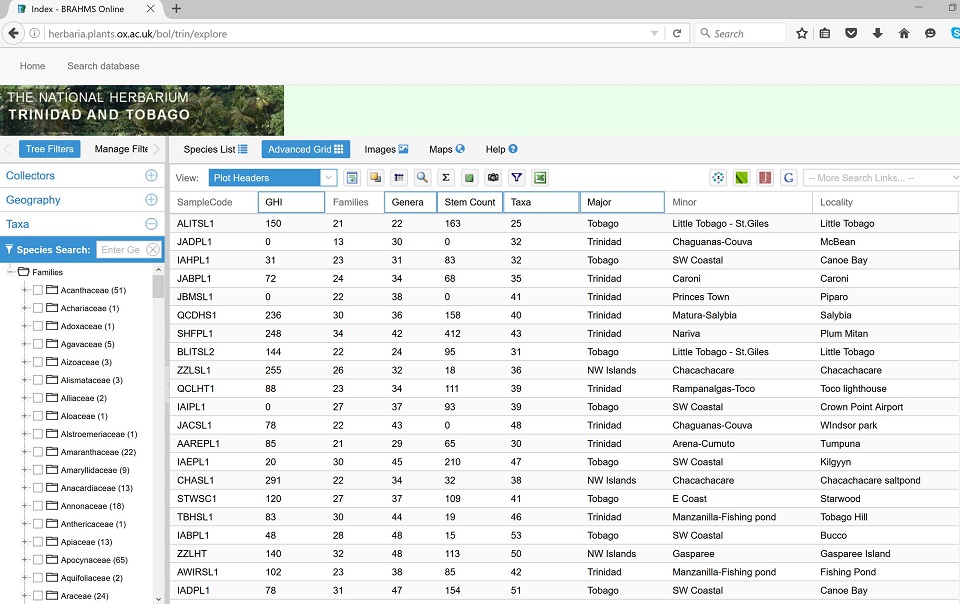Screen dimensions: 960x604
Task: Click the yellow stacked windows toolbar icon
Action: click(375, 177)
